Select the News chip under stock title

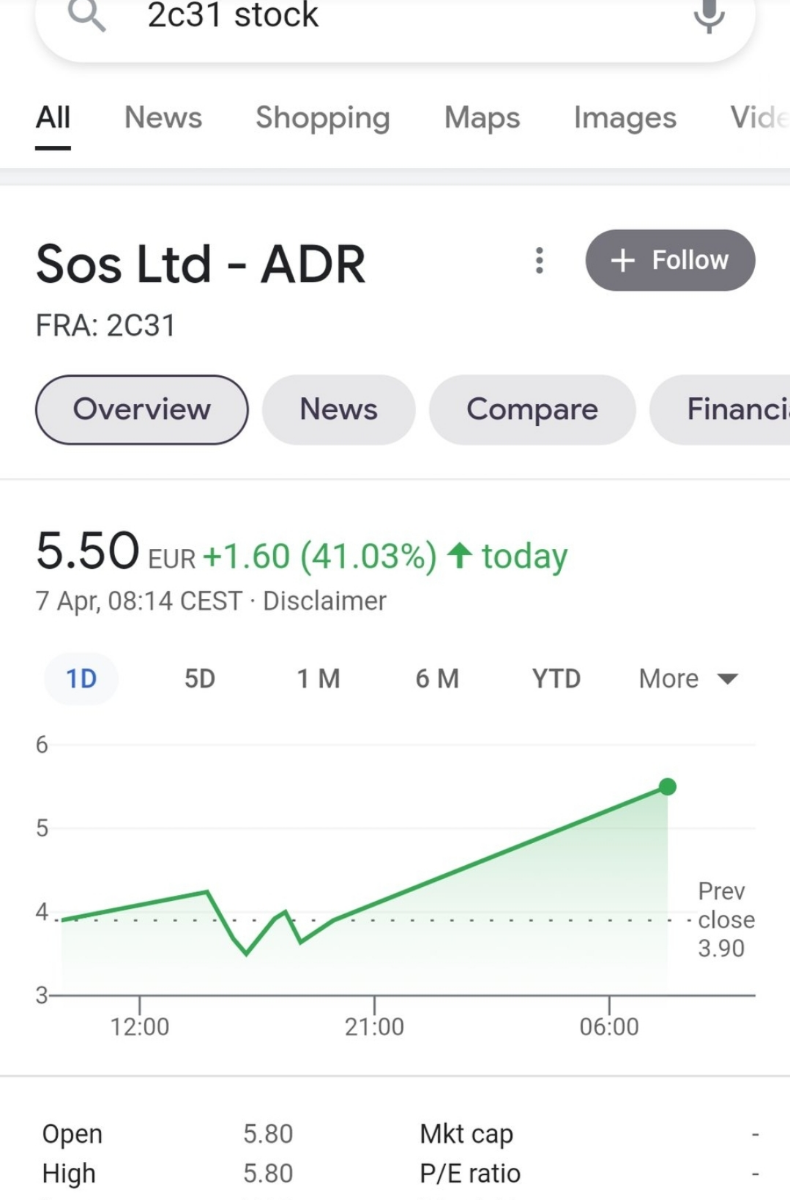tap(338, 410)
